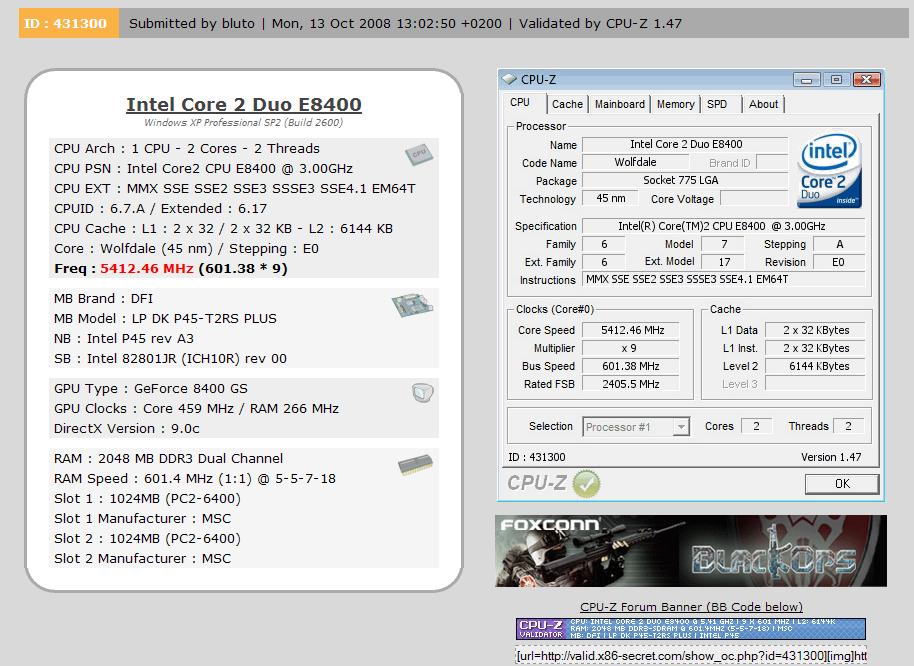Click the CPU-Z window title bar icon
Image resolution: width=914 pixels, height=666 pixels.
tap(509, 79)
